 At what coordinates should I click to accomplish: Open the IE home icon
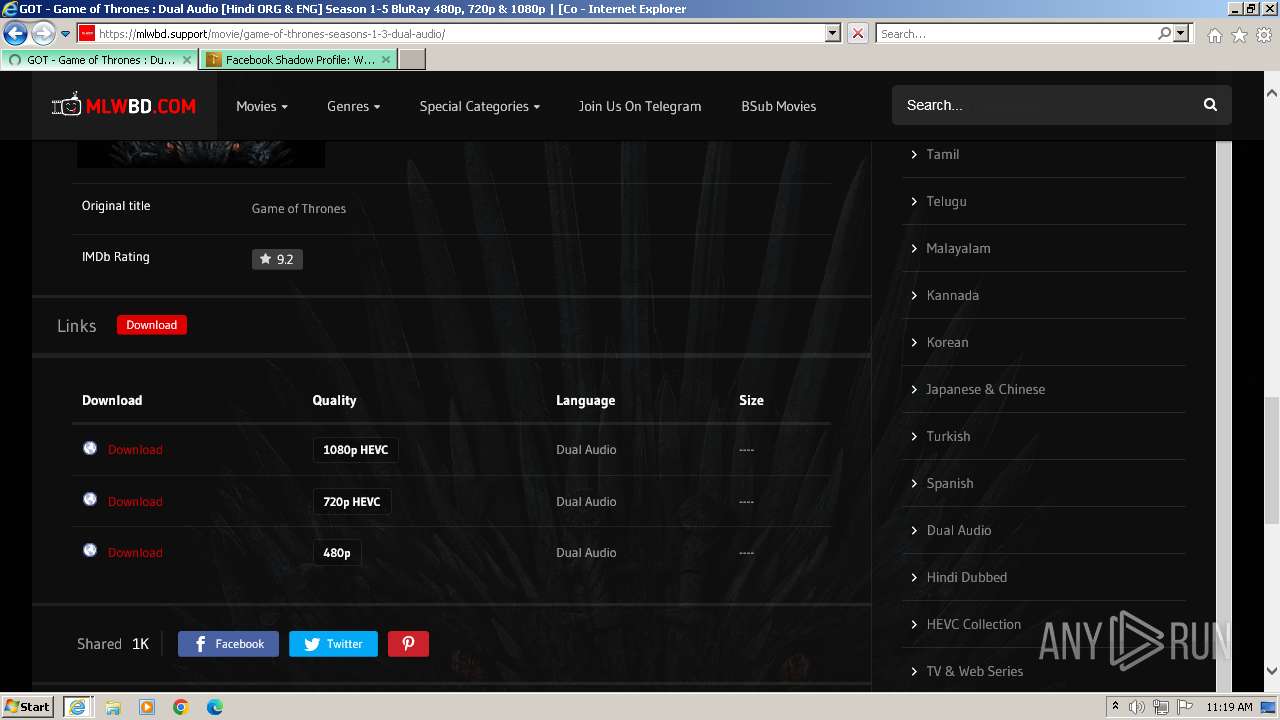click(x=1214, y=35)
